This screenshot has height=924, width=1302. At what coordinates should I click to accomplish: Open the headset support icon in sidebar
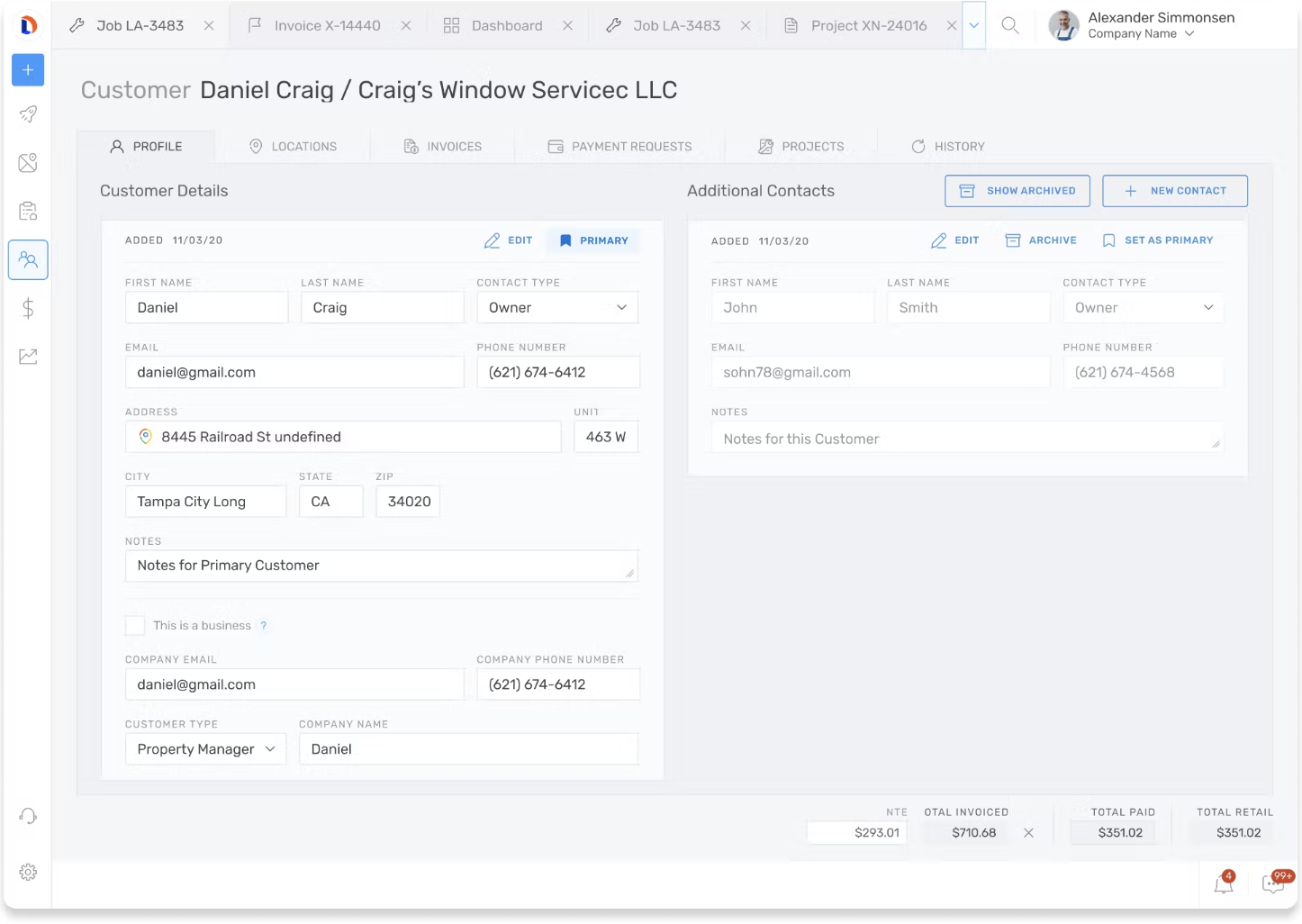pos(28,816)
